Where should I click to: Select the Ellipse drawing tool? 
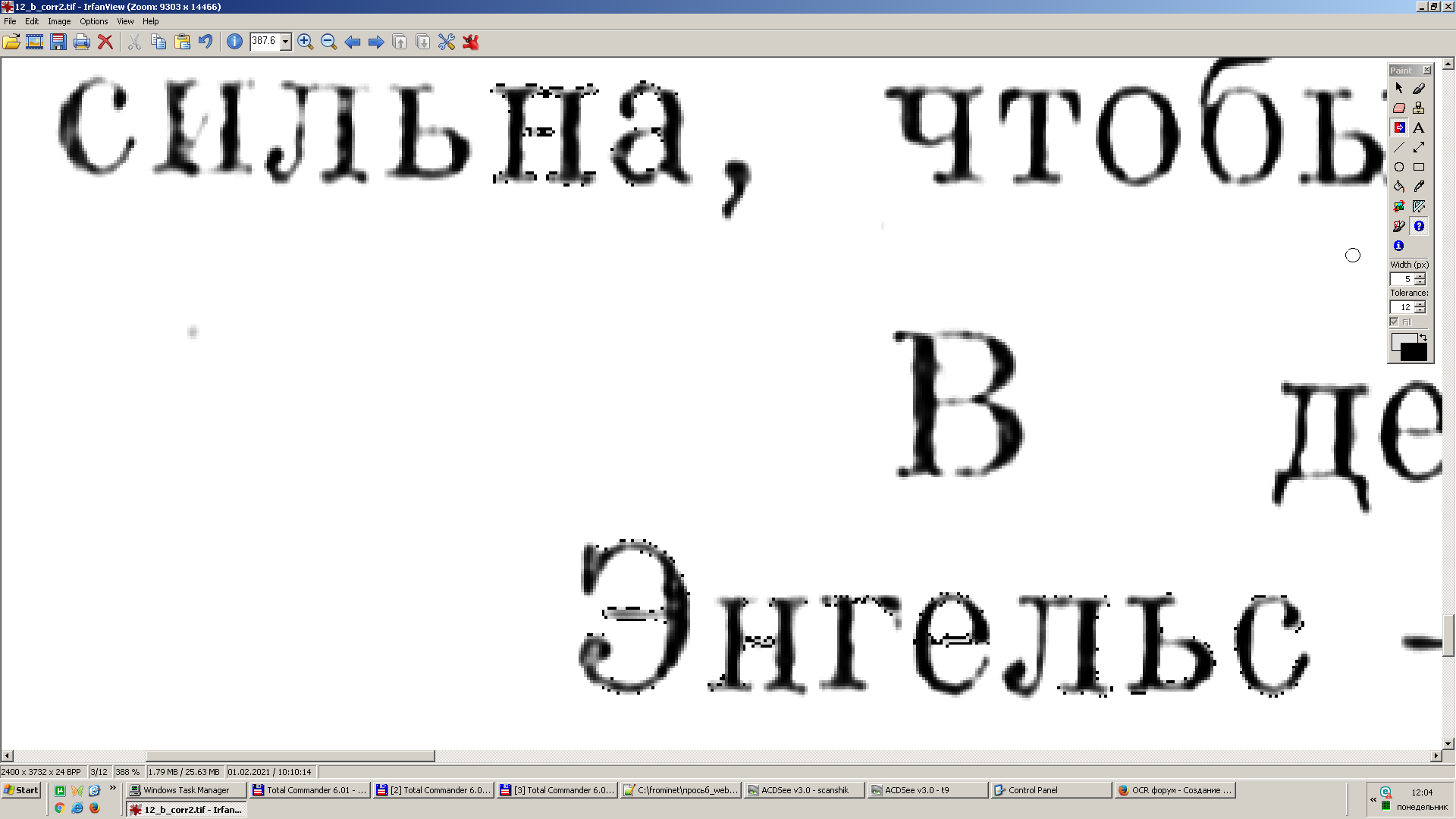point(1399,167)
